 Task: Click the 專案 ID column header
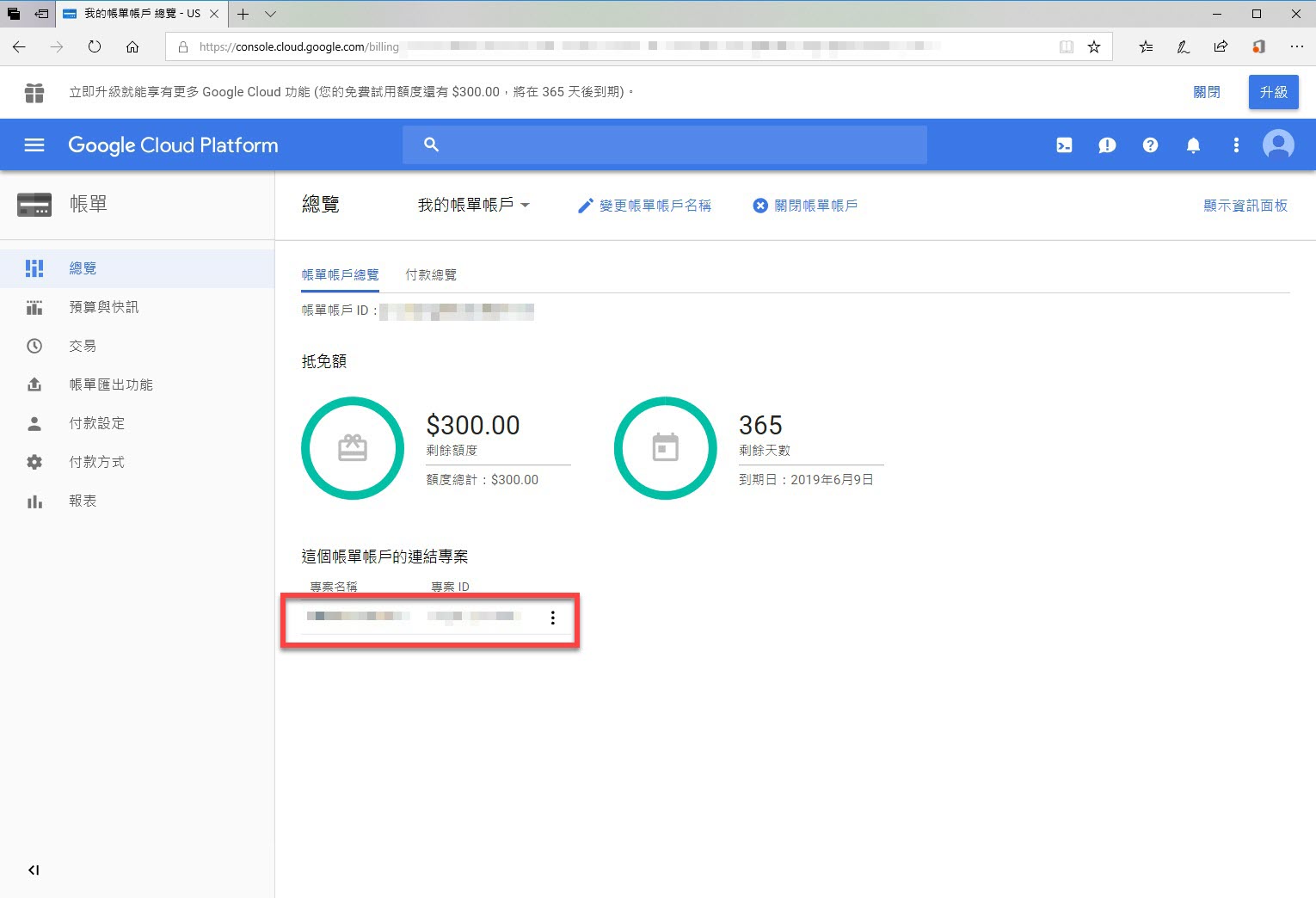tap(450, 587)
